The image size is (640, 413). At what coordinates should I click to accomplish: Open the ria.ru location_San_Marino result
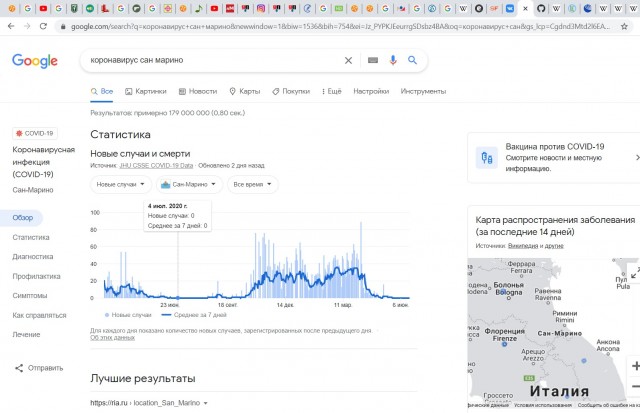click(x=145, y=403)
